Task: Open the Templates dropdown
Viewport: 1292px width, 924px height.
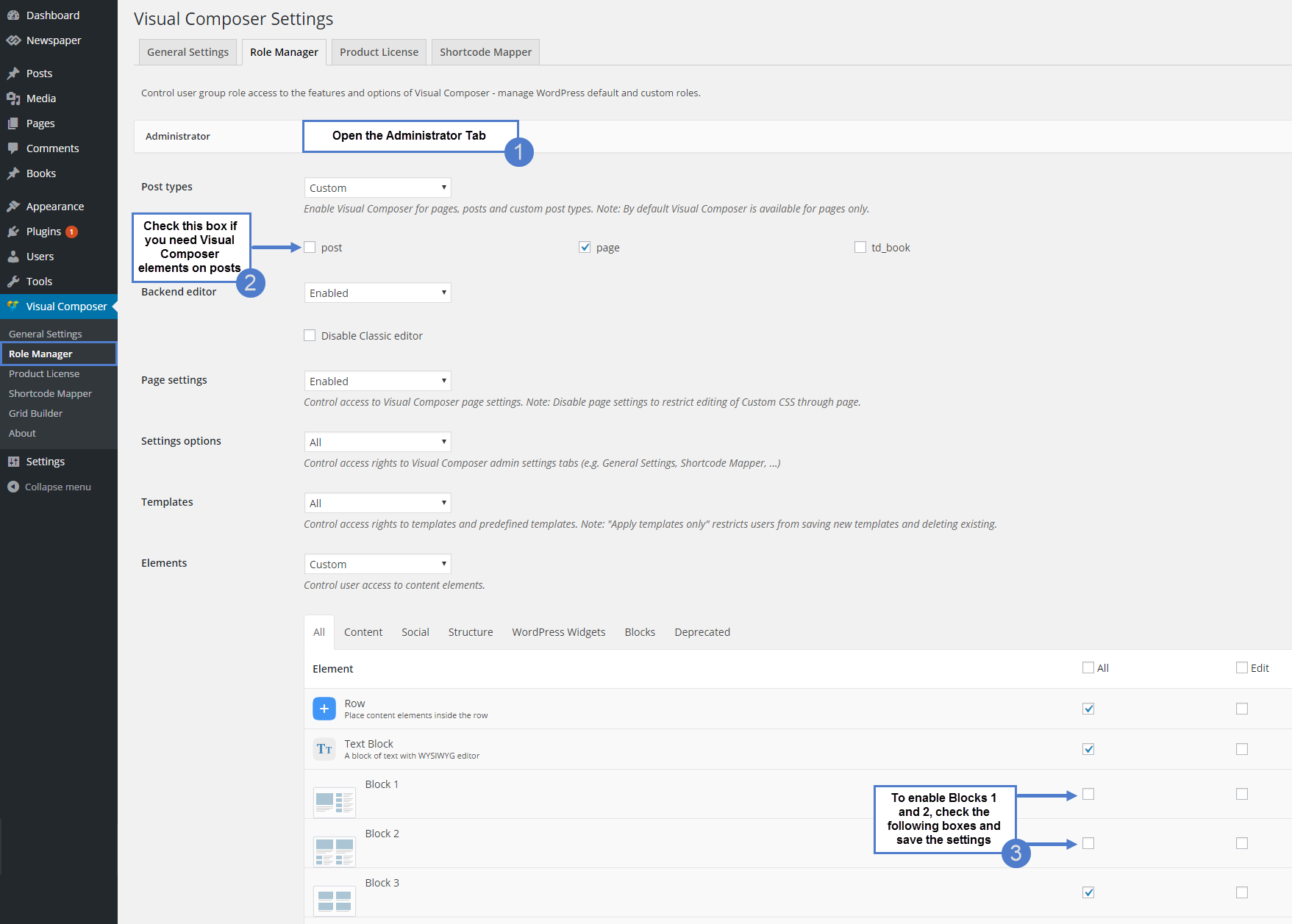Action: click(x=377, y=503)
